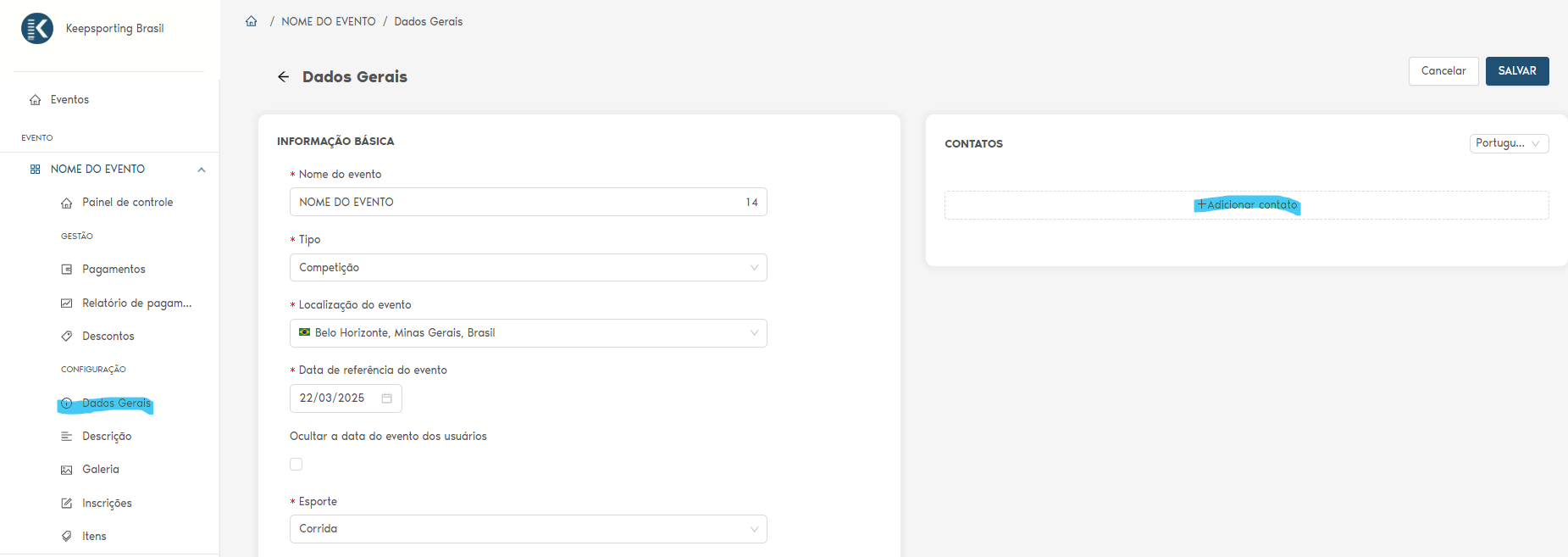The width and height of the screenshot is (1568, 557).
Task: Click the Pagamentos wallet icon
Action: click(x=67, y=270)
